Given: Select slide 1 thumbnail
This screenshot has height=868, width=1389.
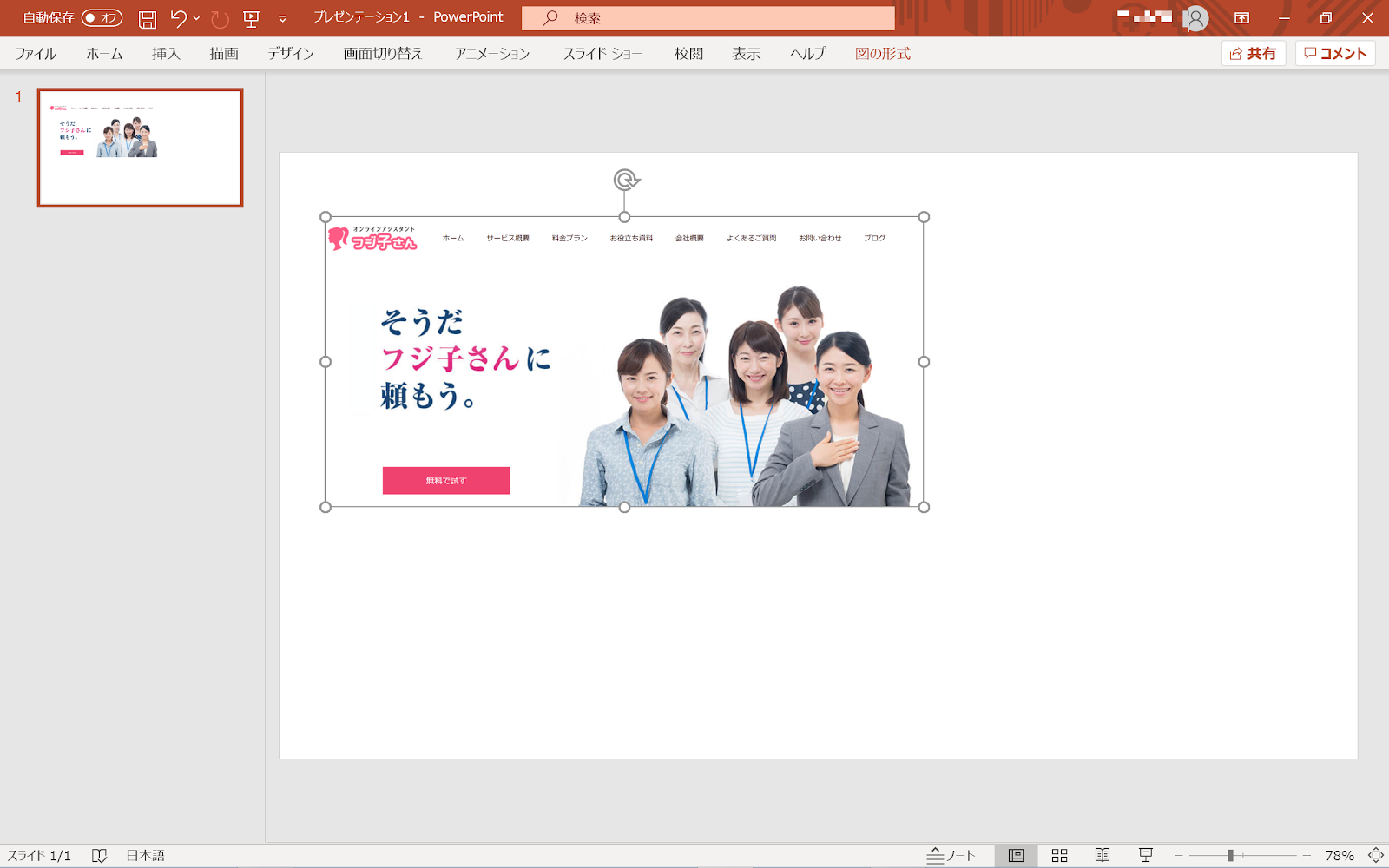Looking at the screenshot, I should [x=140, y=148].
